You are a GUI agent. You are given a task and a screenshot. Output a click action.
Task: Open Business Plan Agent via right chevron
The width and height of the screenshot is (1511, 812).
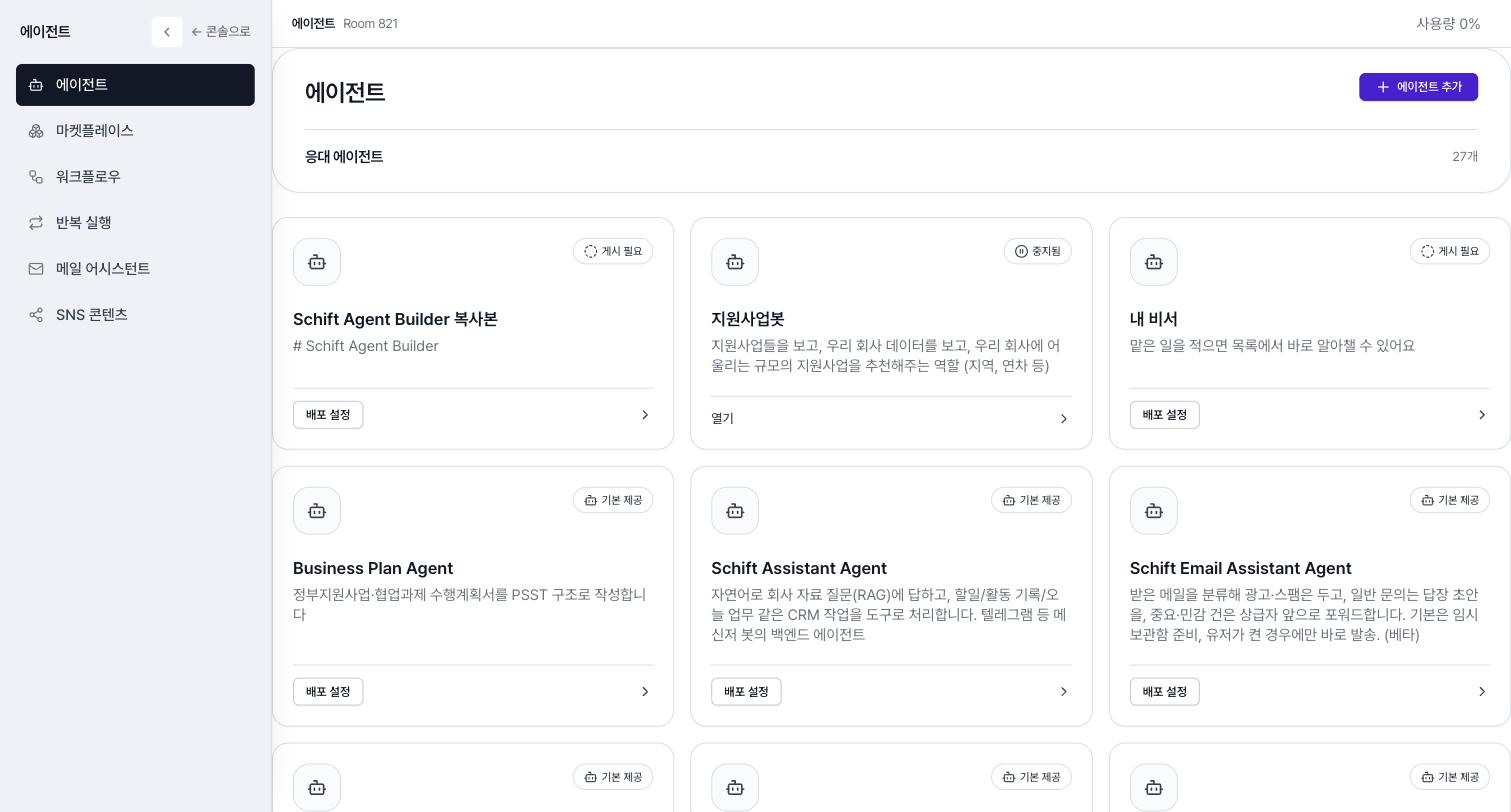[x=645, y=692]
